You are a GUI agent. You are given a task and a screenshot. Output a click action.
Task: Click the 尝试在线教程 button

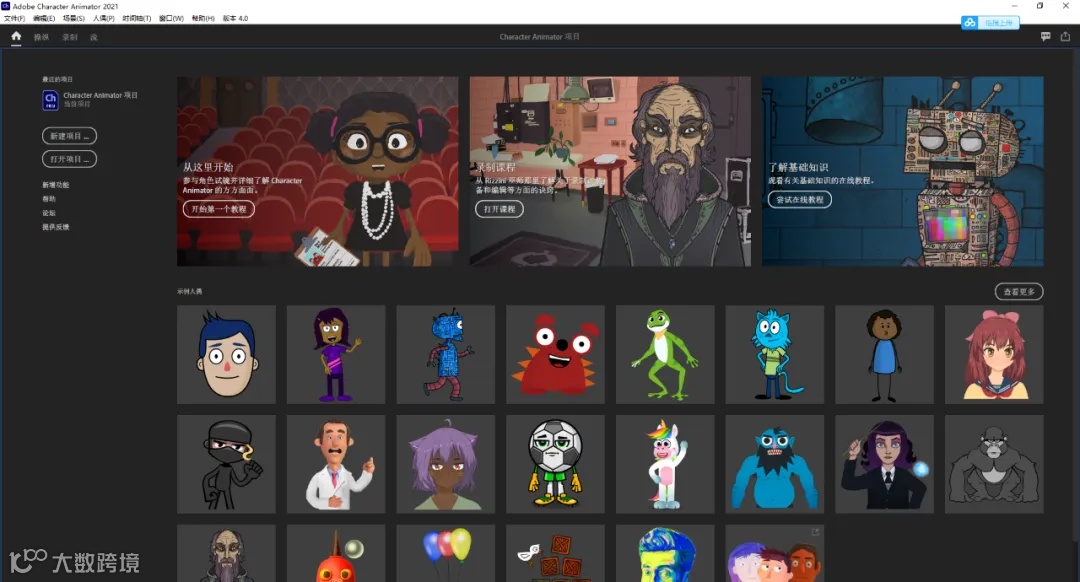800,199
